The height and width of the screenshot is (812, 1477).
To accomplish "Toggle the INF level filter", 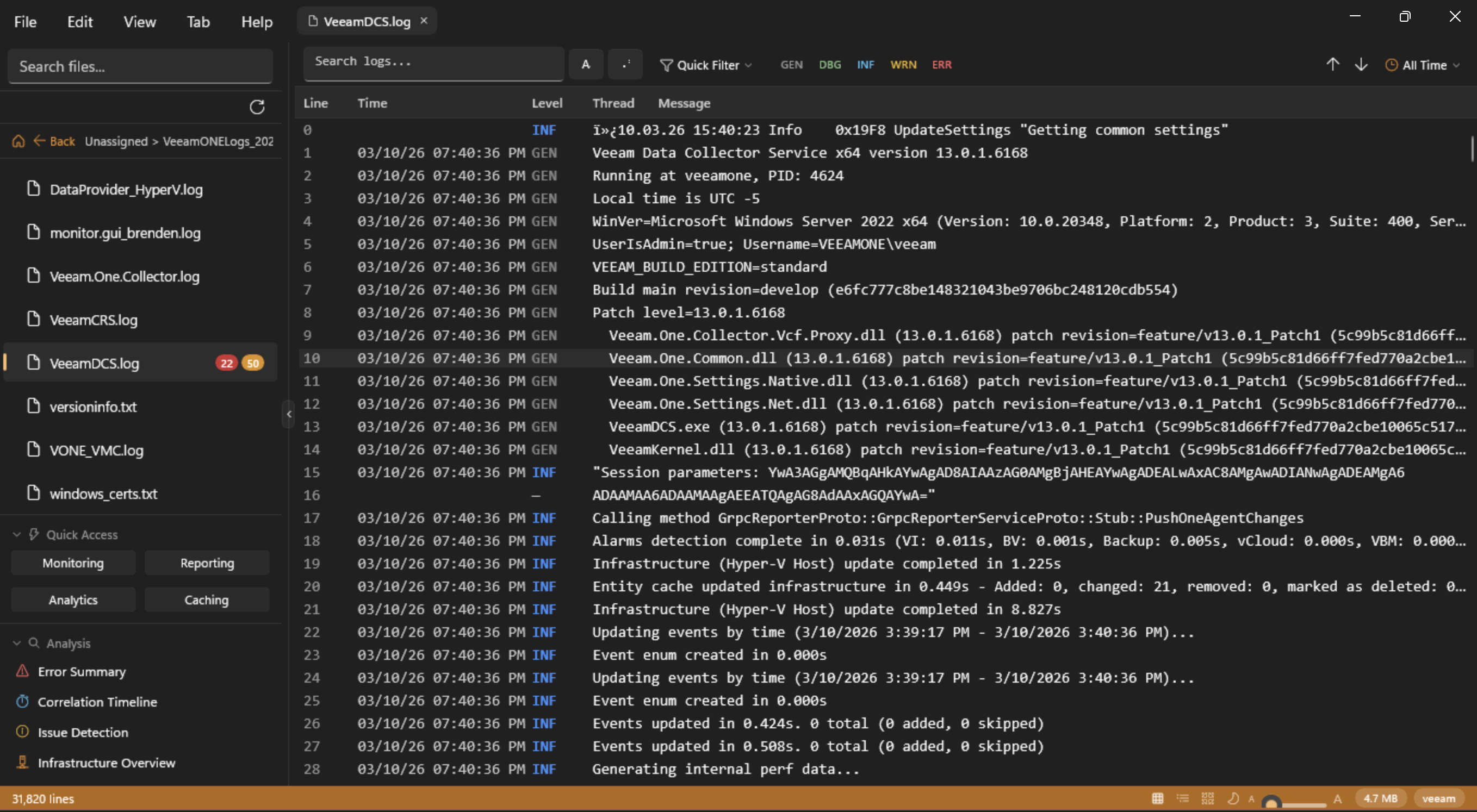I will click(x=865, y=65).
